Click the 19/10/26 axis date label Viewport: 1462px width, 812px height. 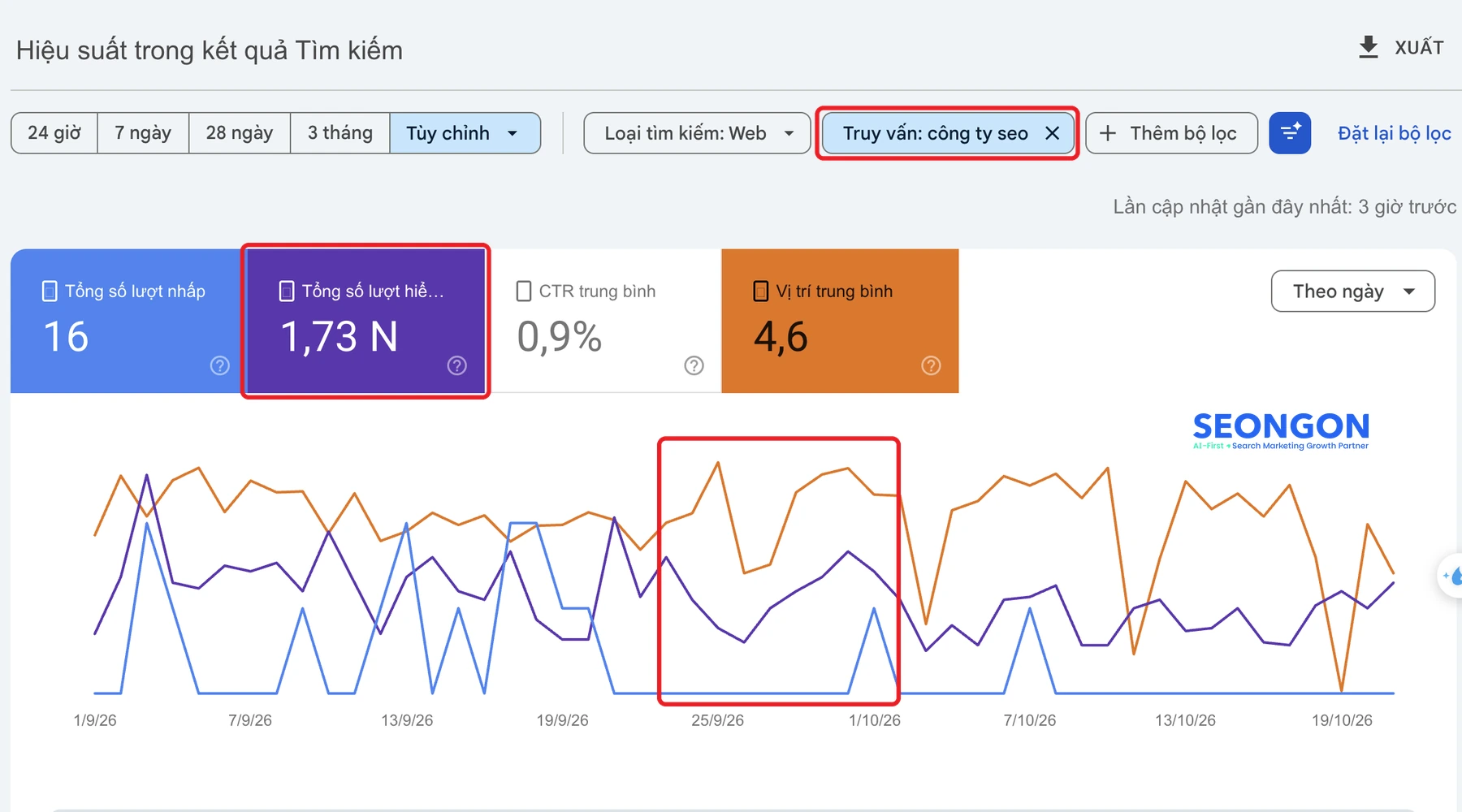(1342, 720)
